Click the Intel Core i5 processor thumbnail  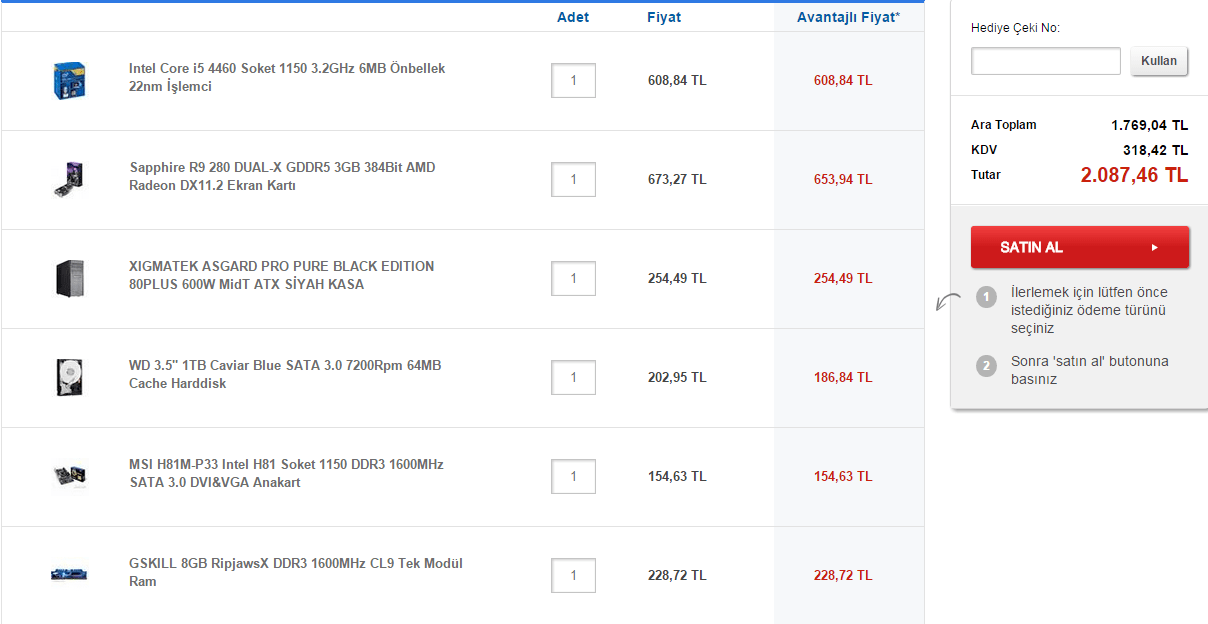coord(69,80)
